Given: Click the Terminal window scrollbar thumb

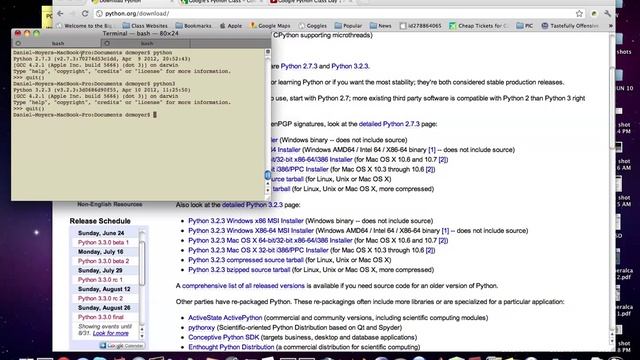Looking at the screenshot, I should coord(268,175).
